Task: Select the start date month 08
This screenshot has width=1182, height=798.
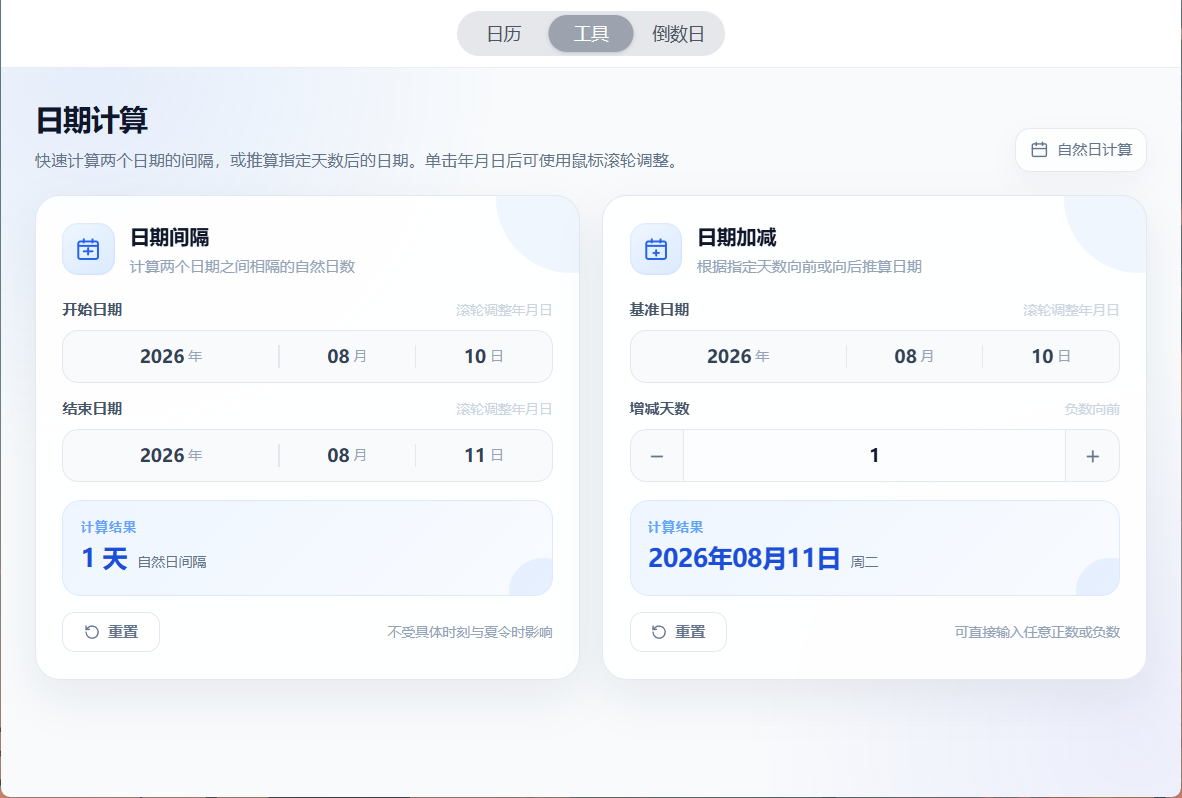Action: pos(347,356)
